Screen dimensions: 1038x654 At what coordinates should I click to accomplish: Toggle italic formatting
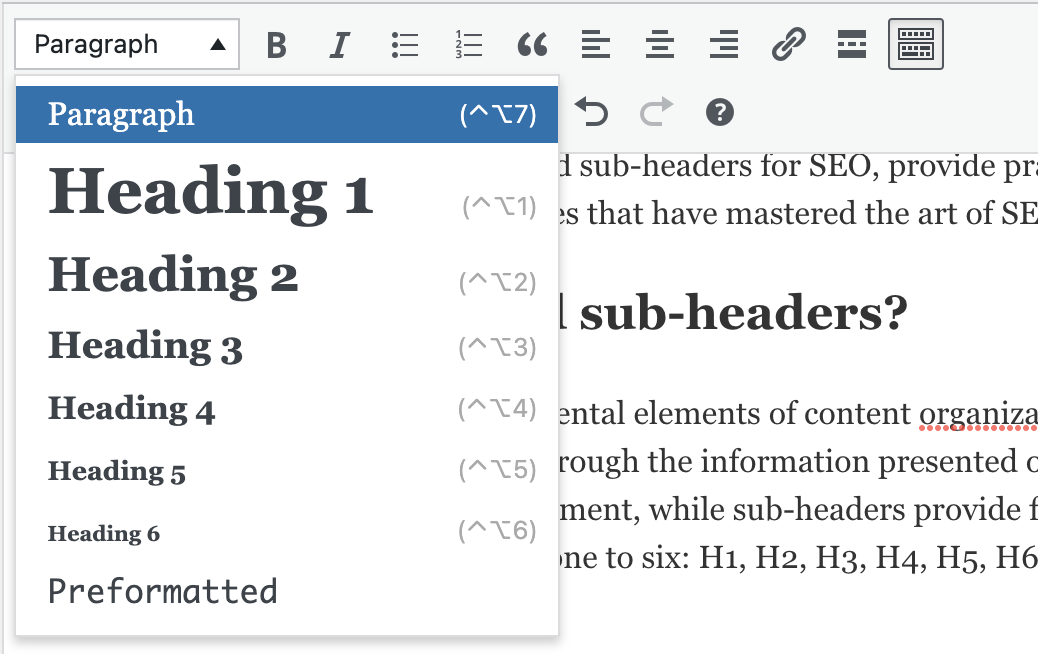point(340,45)
